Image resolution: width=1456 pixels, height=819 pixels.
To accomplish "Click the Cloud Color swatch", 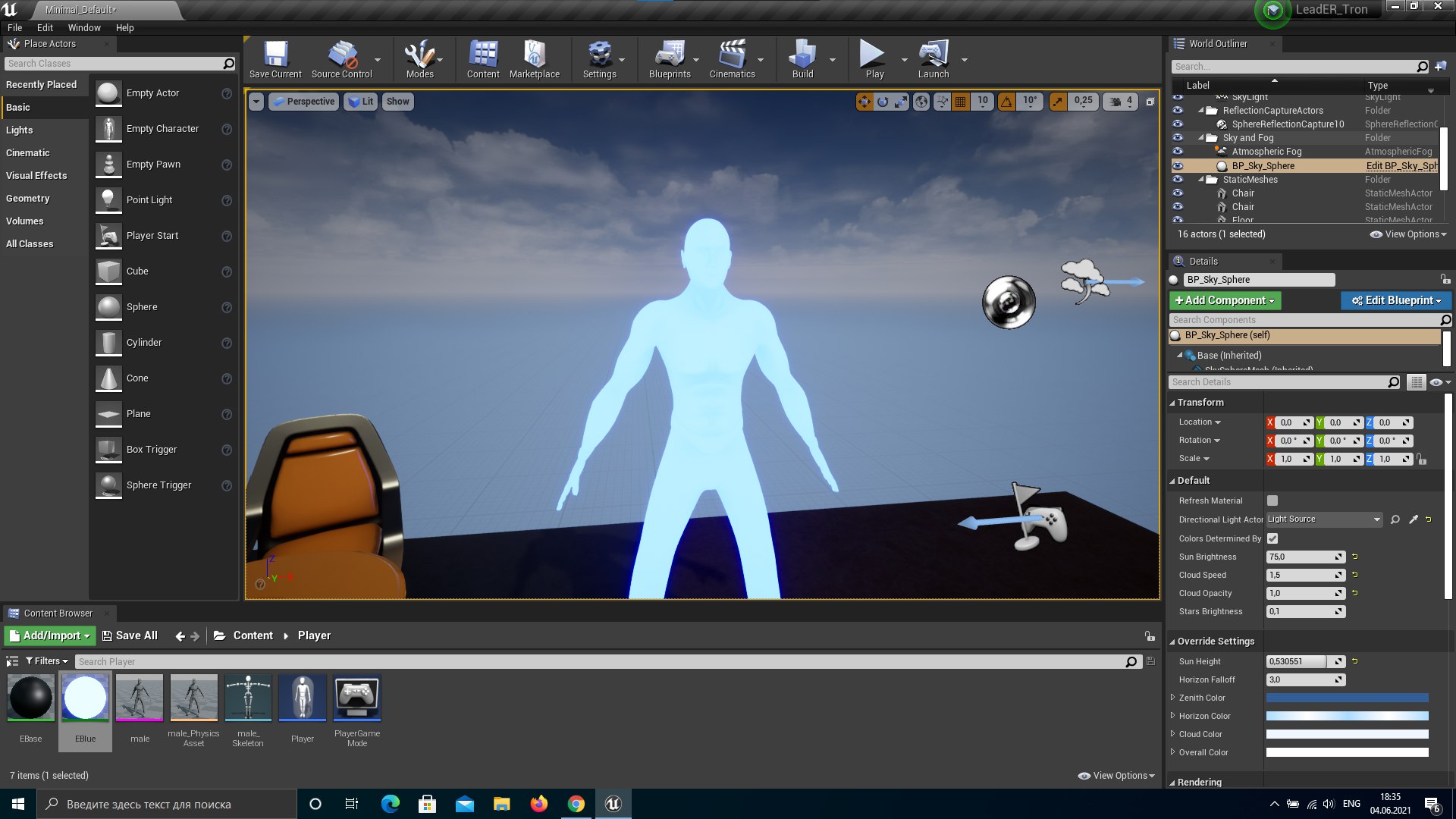I will (x=1347, y=734).
